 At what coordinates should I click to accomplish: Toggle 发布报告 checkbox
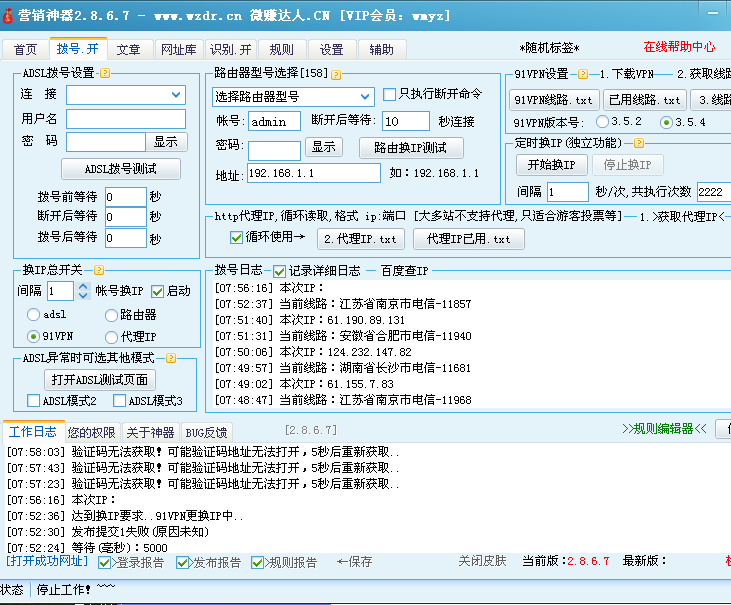(182, 563)
